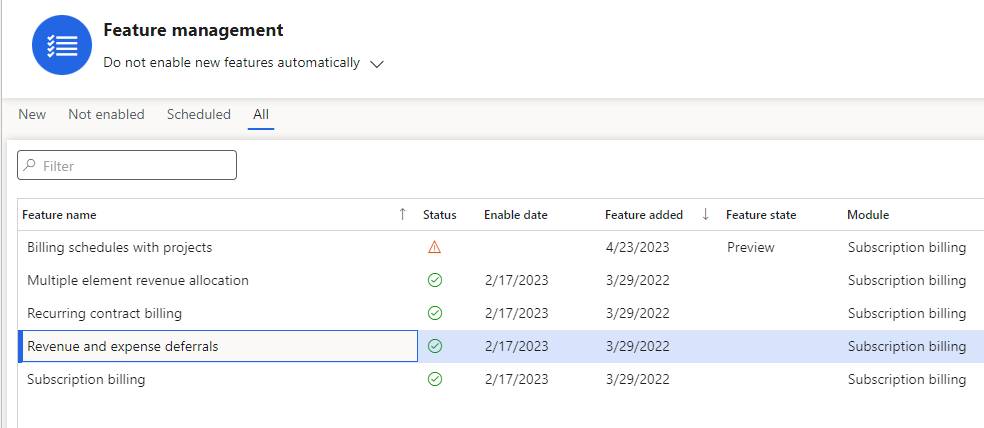This screenshot has height=428, width=984.
Task: Click enabled checkmark for Recurring contract billing
Action: [x=434, y=313]
